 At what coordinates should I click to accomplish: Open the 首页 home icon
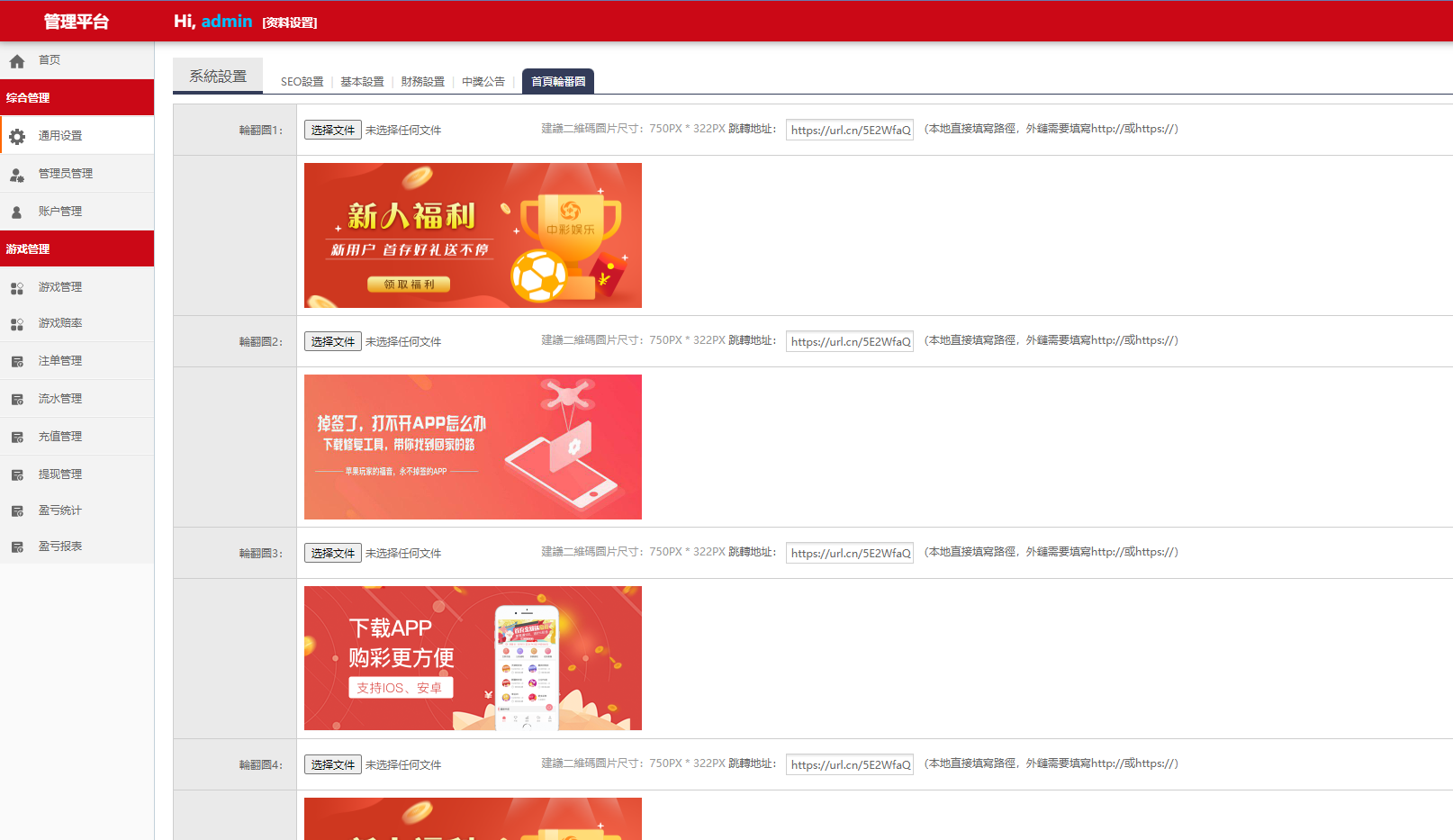pyautogui.click(x=16, y=60)
